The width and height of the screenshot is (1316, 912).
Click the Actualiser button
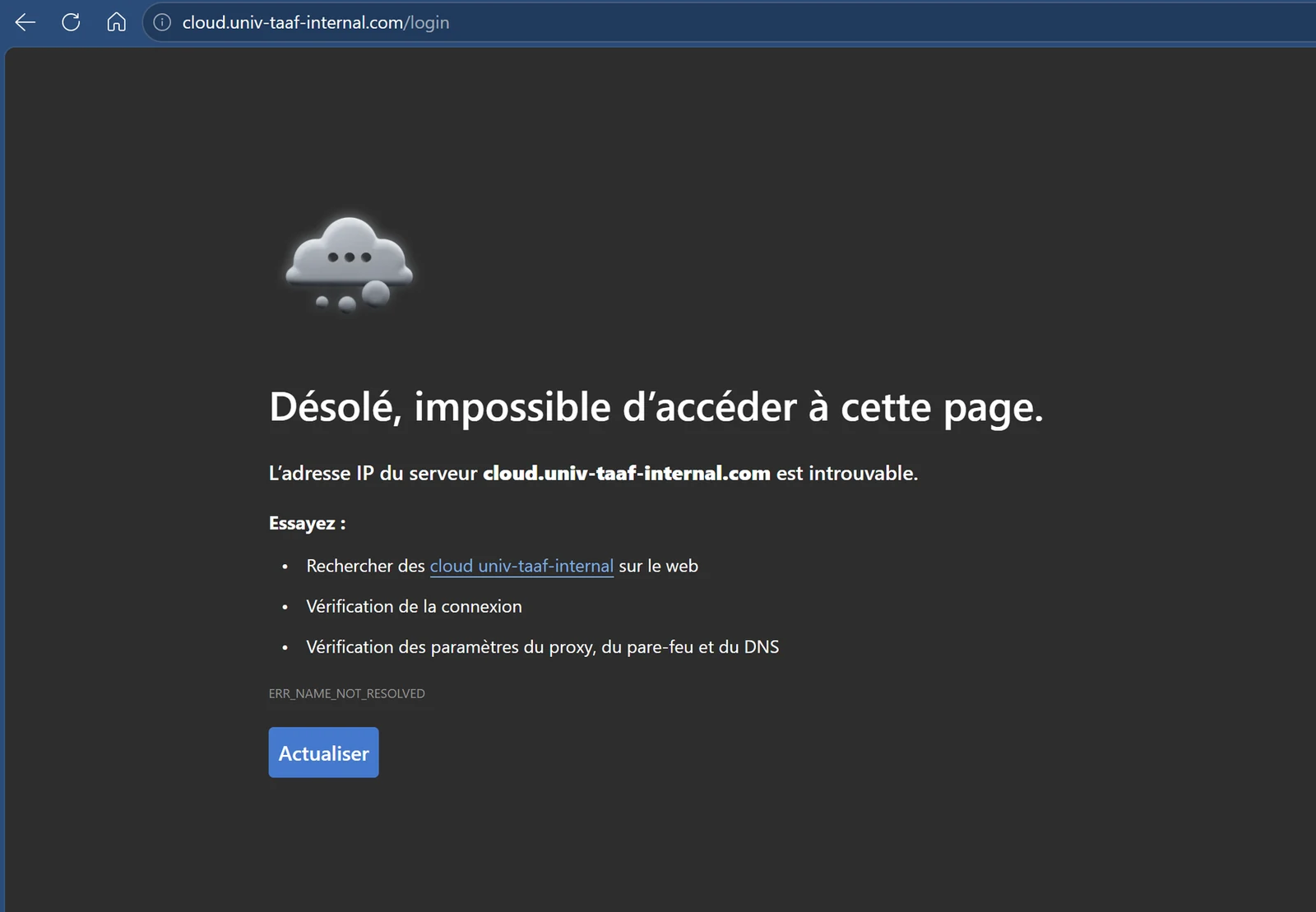point(323,752)
